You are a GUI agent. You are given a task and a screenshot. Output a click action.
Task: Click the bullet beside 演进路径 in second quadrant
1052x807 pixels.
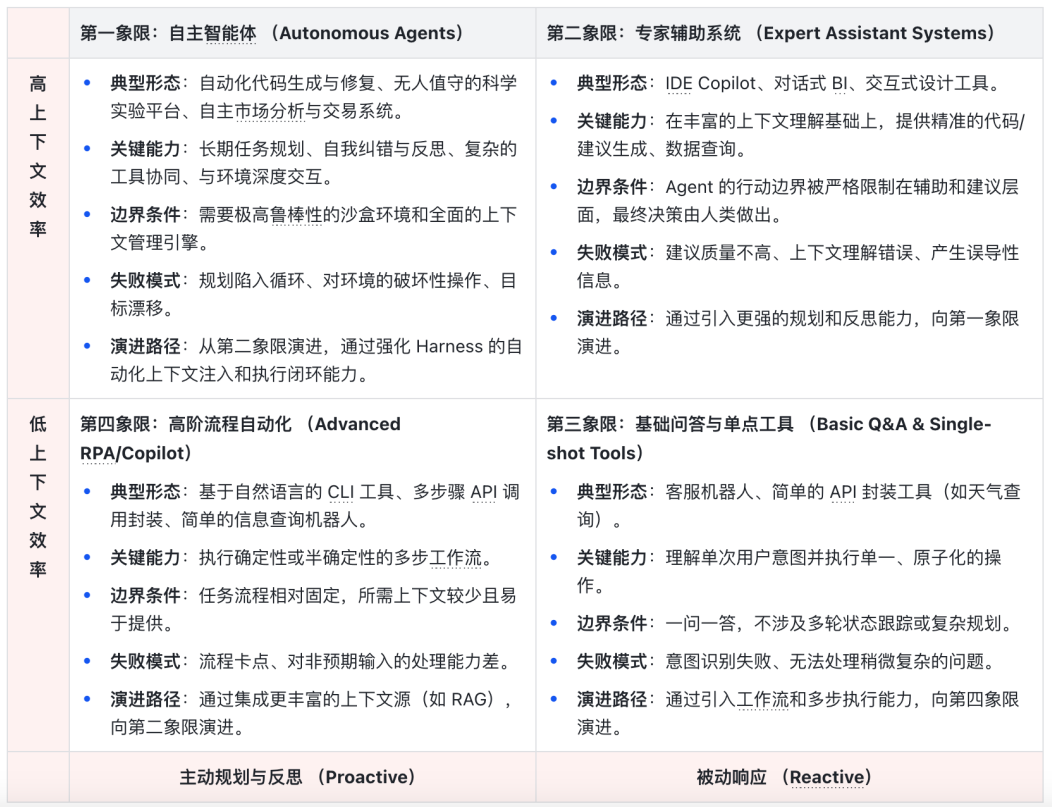553,318
